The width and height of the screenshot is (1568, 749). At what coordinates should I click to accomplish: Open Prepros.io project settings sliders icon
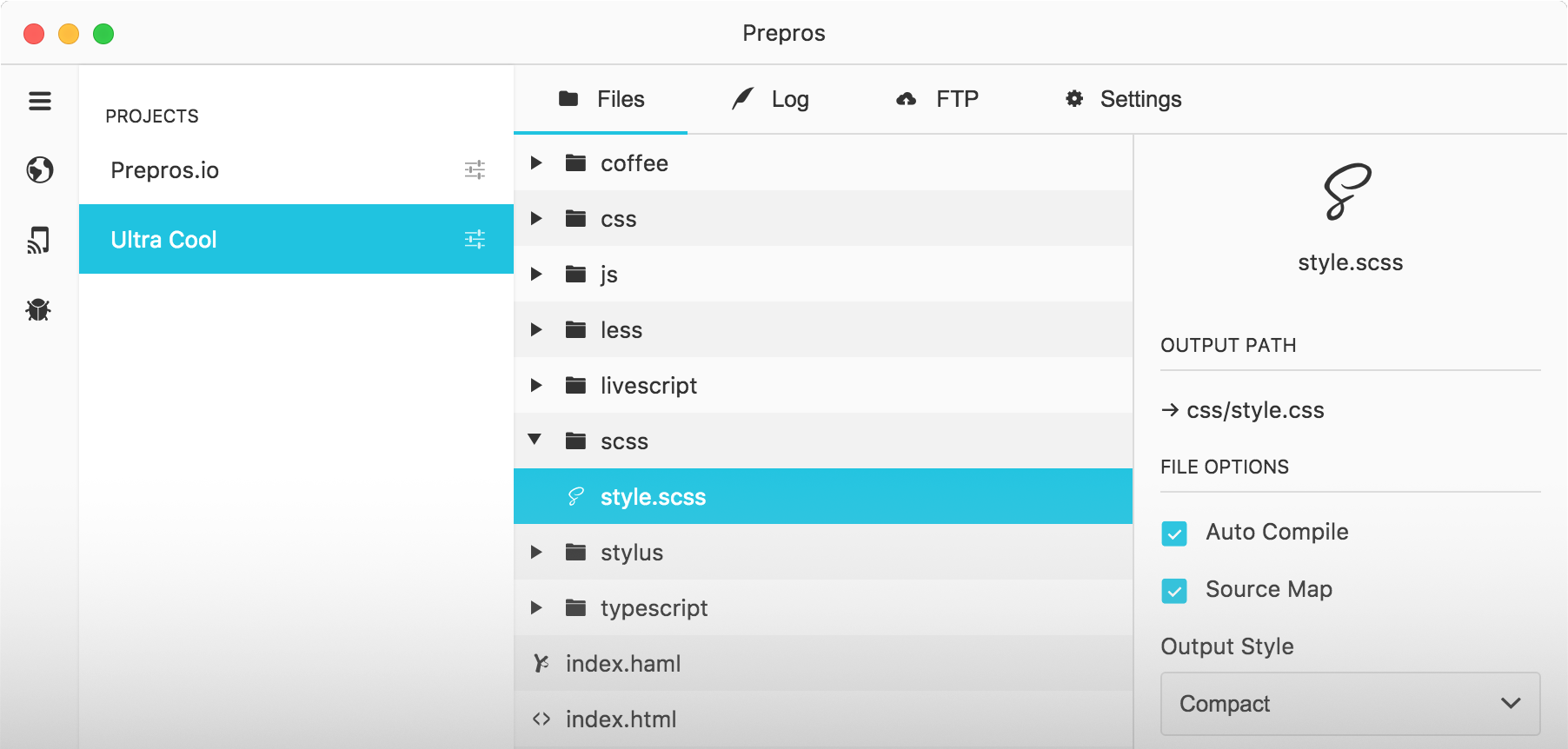point(475,169)
